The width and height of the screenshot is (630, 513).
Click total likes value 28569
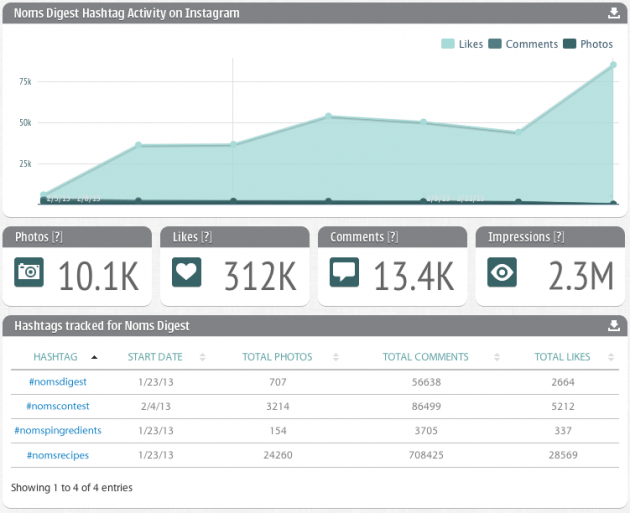click(x=563, y=455)
